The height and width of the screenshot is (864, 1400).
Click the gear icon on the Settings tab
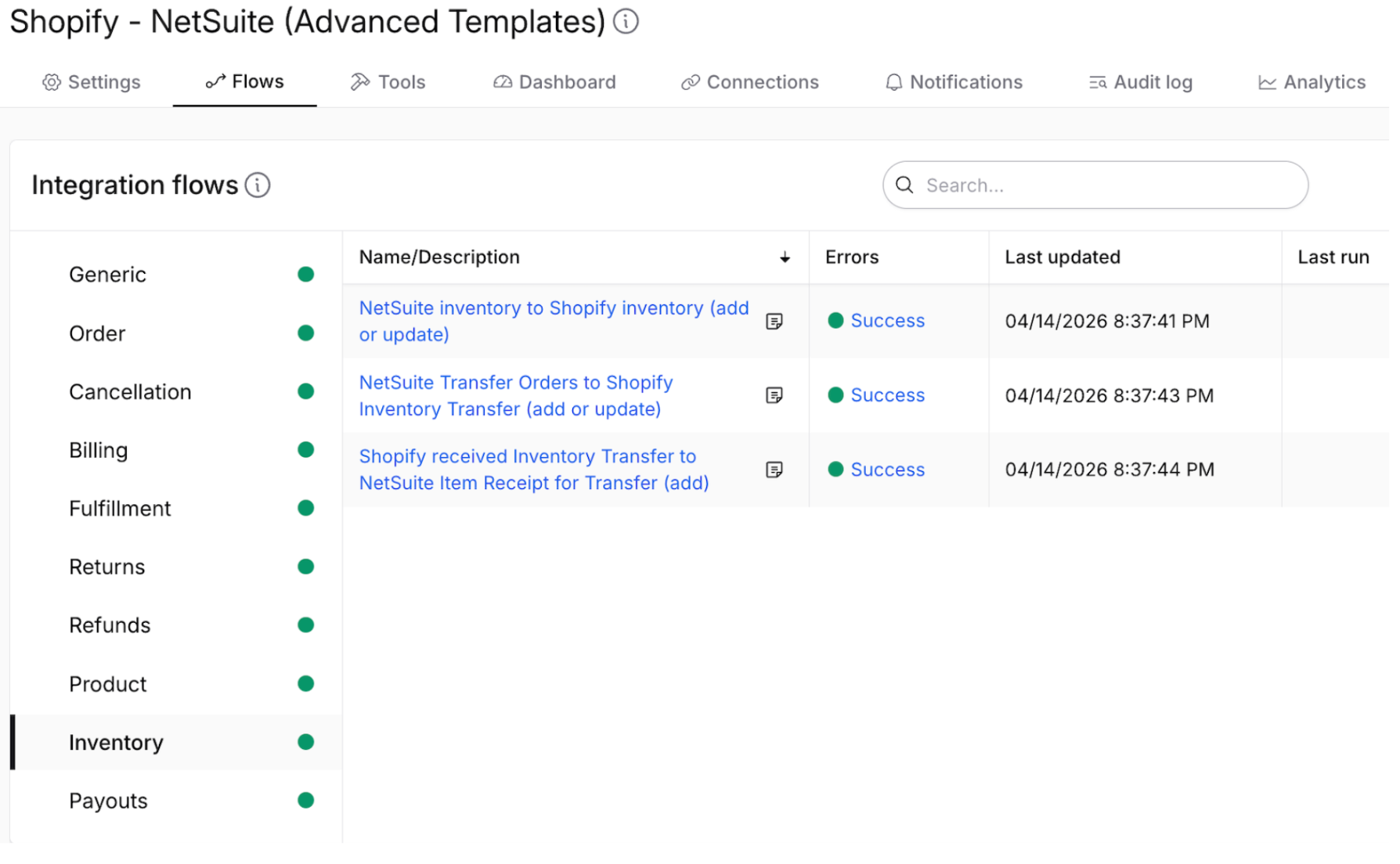(x=52, y=82)
